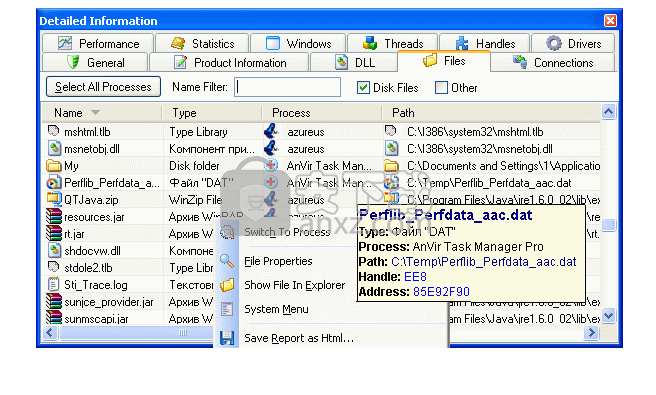Viewport: 656px width, 395px height.
Task: Enable the Other checkbox
Action: click(441, 88)
